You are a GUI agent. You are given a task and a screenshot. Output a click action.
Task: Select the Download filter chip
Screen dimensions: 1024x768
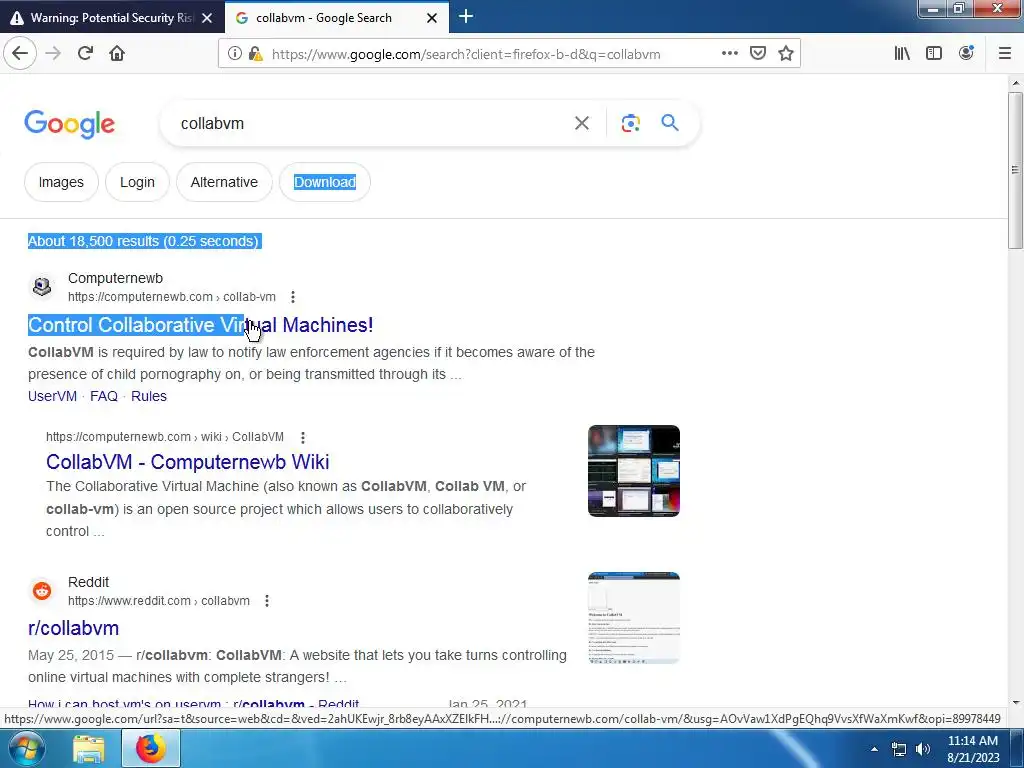325,182
